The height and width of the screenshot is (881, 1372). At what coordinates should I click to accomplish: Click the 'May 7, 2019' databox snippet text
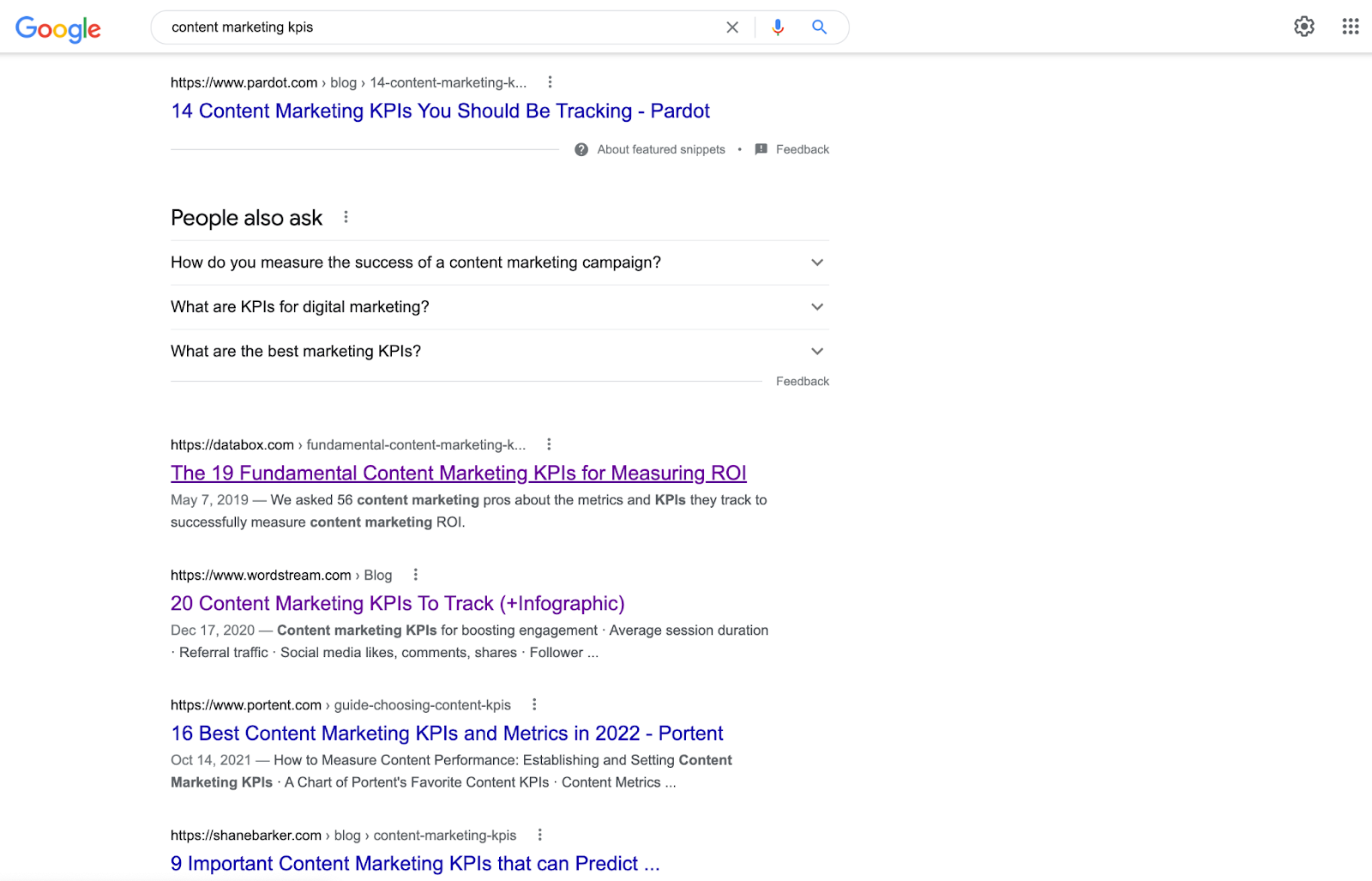pyautogui.click(x=469, y=511)
